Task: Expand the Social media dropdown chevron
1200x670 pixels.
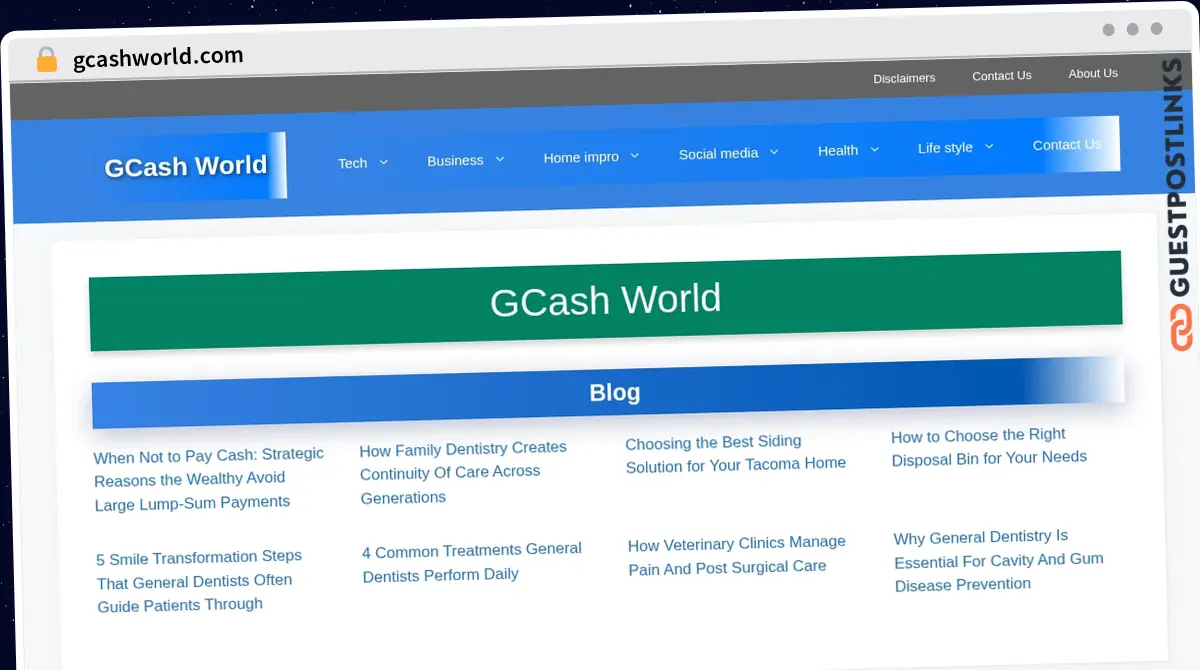Action: [773, 152]
